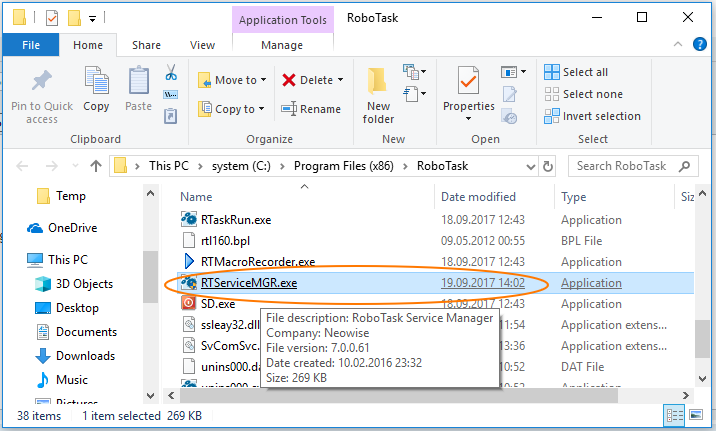Open the File menu
This screenshot has width=716, height=431.
pyautogui.click(x=31, y=45)
